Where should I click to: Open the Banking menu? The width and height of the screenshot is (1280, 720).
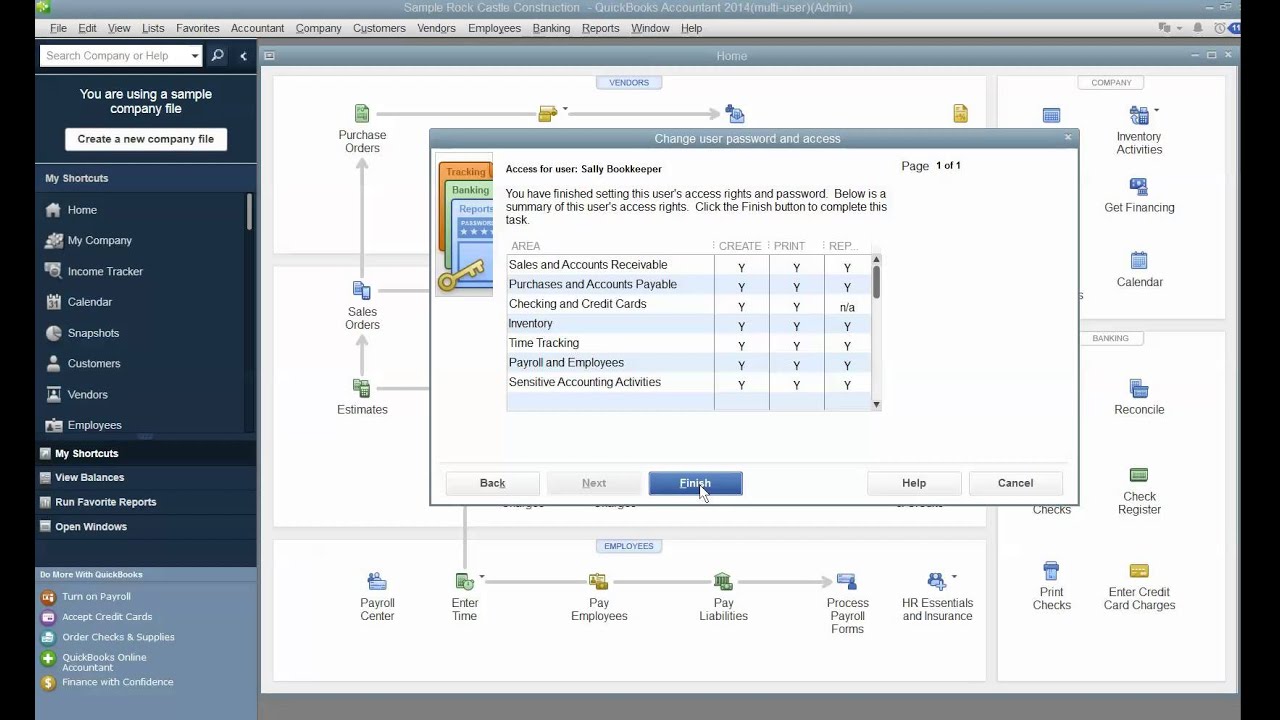[551, 28]
